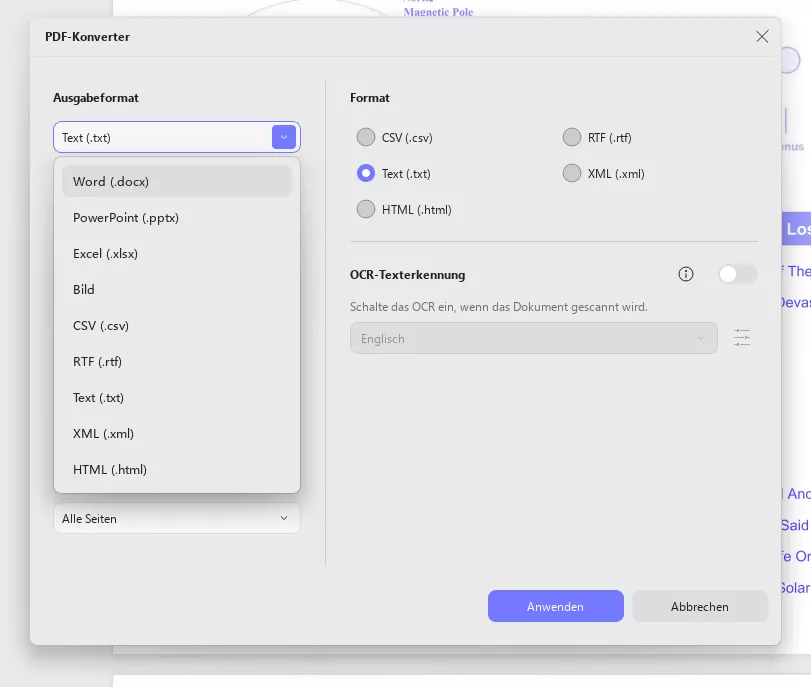Open the OCR settings sliders icon
The height and width of the screenshot is (687, 811).
click(x=742, y=338)
